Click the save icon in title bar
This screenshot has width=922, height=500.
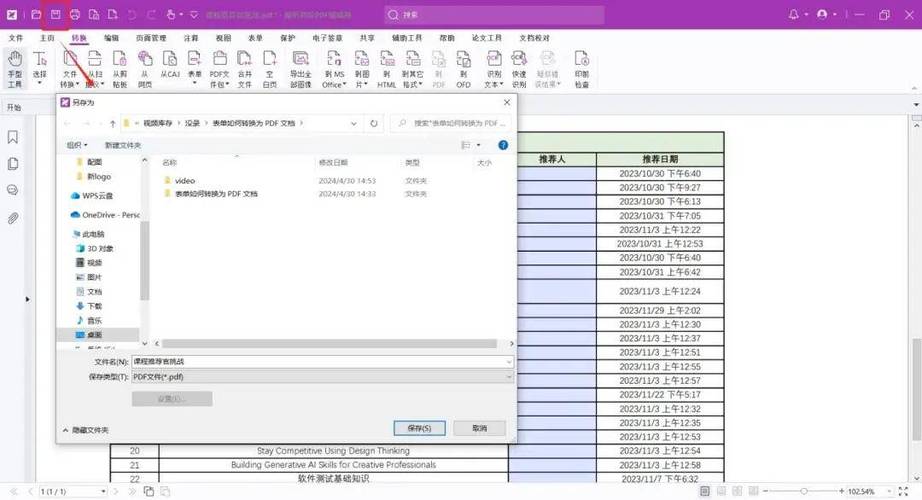tap(56, 15)
